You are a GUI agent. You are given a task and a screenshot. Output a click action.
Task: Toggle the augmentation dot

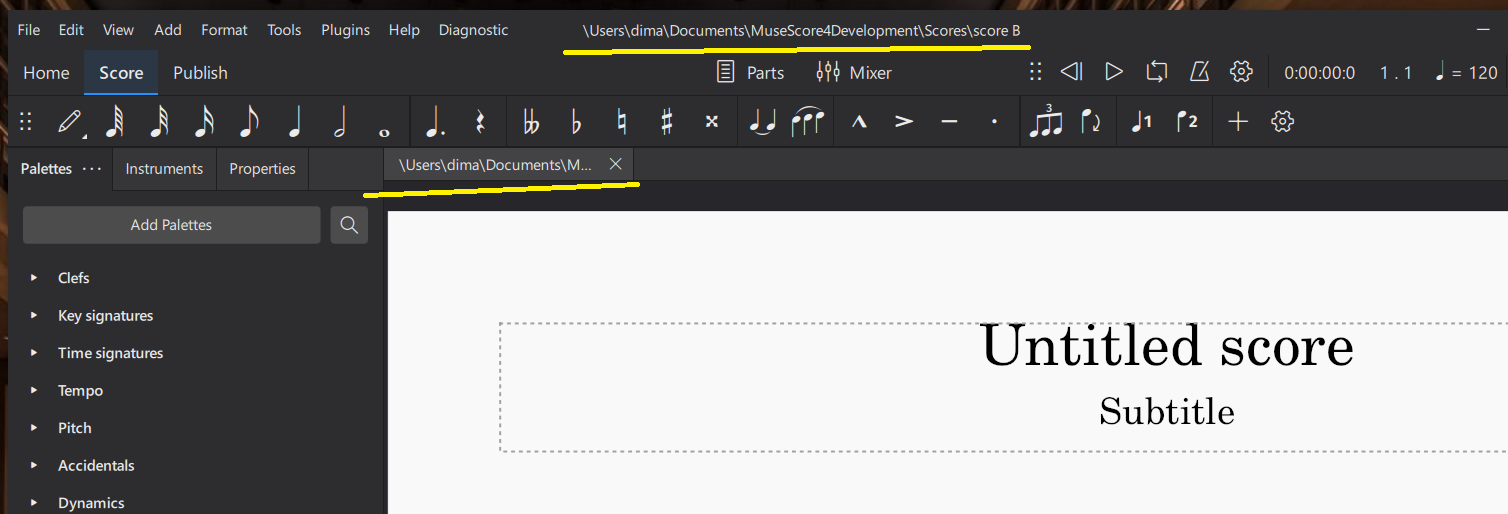(x=435, y=122)
